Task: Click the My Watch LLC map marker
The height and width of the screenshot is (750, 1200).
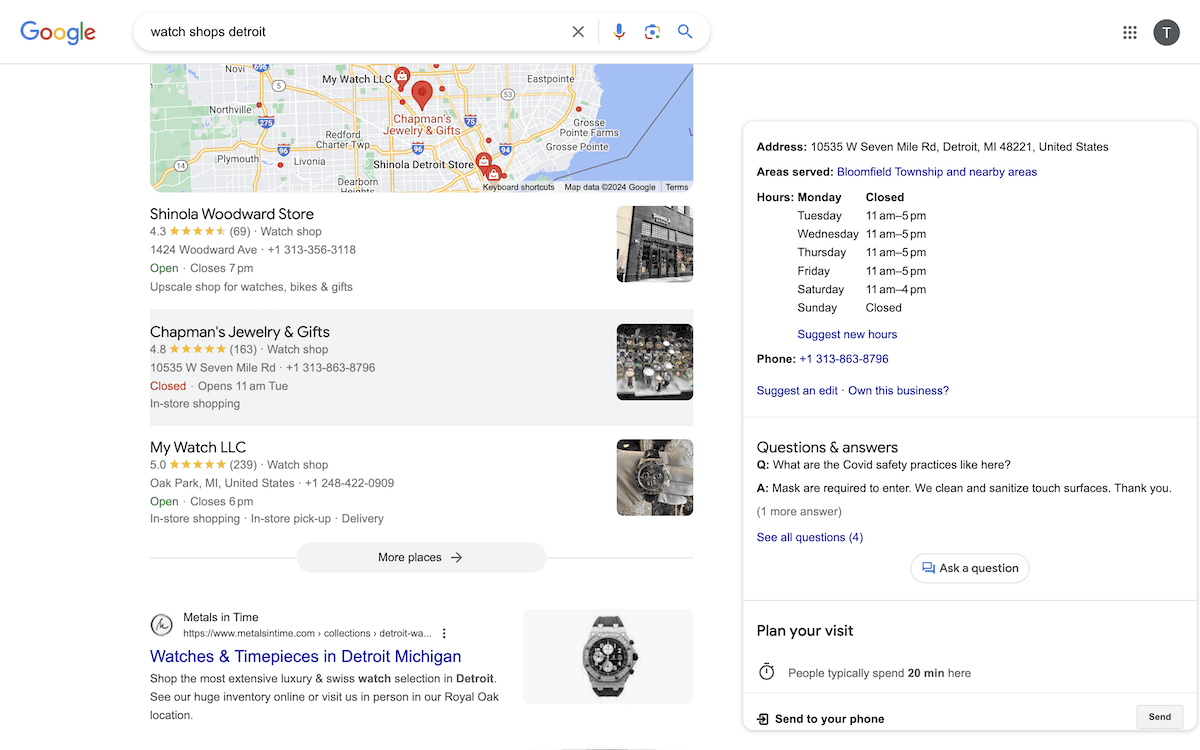Action: [401, 76]
